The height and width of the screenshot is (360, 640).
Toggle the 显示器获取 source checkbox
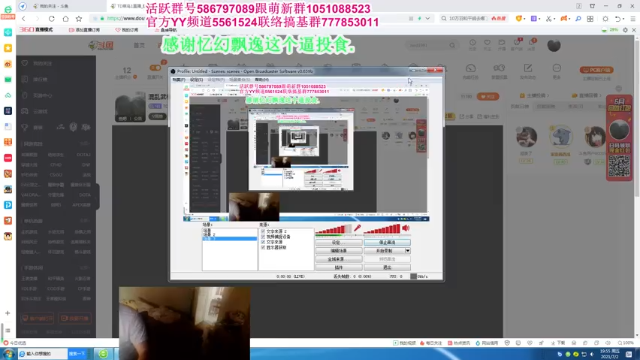pos(263,247)
